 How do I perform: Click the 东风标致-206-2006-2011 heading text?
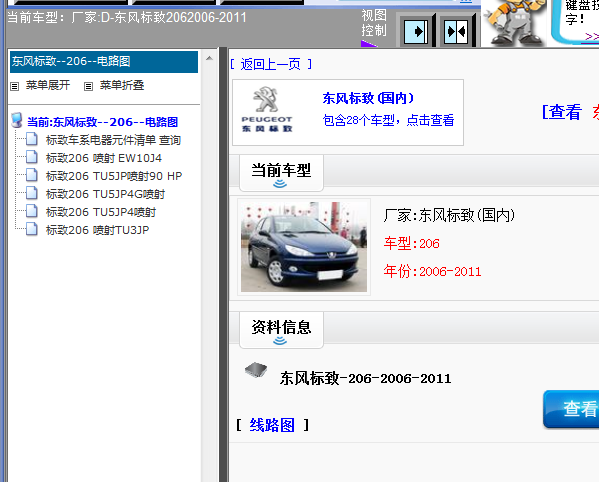[365, 378]
